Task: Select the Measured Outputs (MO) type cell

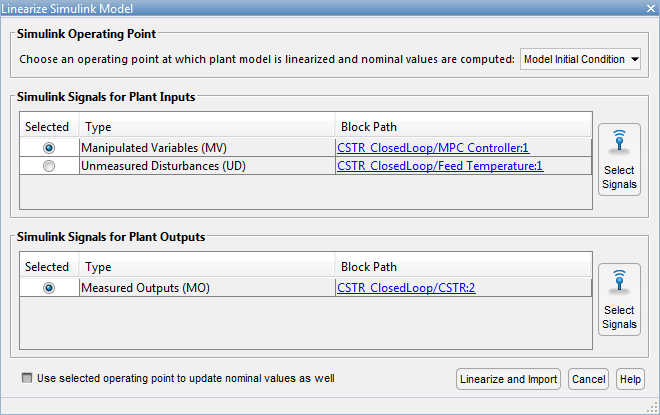Action: [207, 288]
